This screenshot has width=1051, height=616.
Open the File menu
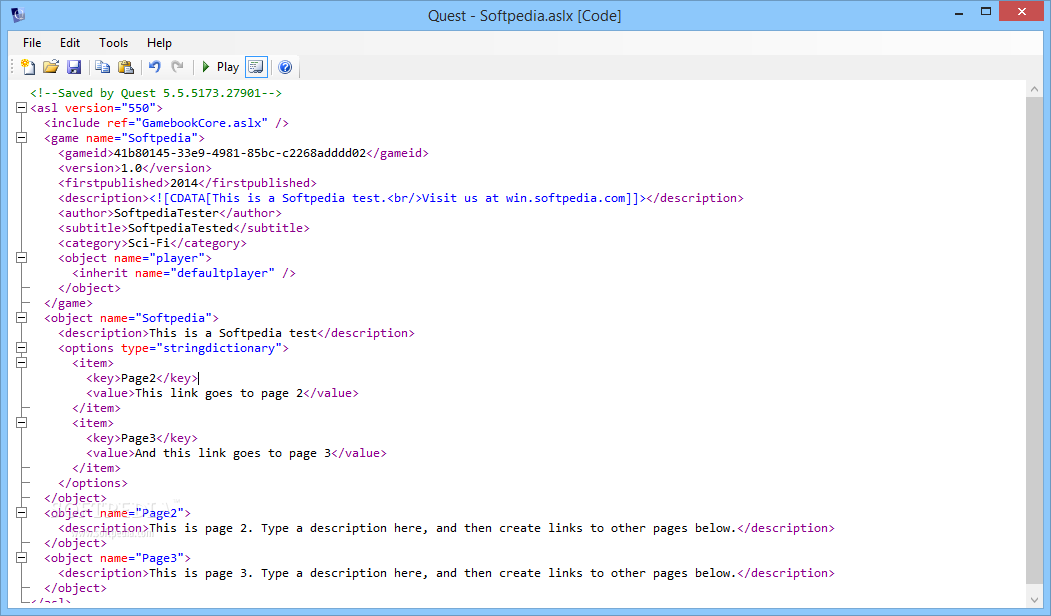(x=32, y=43)
